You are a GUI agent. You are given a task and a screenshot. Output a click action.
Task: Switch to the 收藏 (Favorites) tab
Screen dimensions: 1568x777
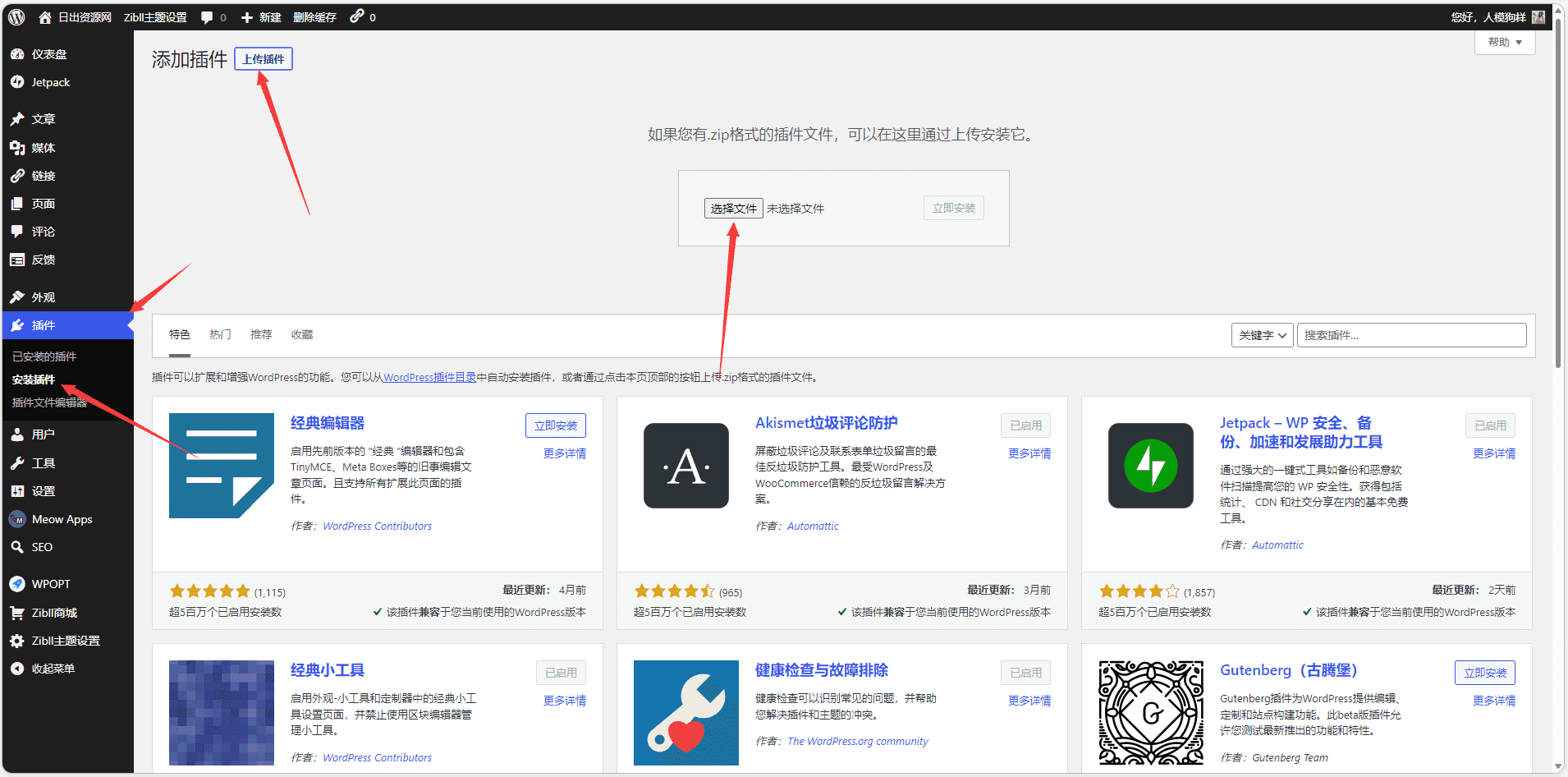tap(301, 333)
